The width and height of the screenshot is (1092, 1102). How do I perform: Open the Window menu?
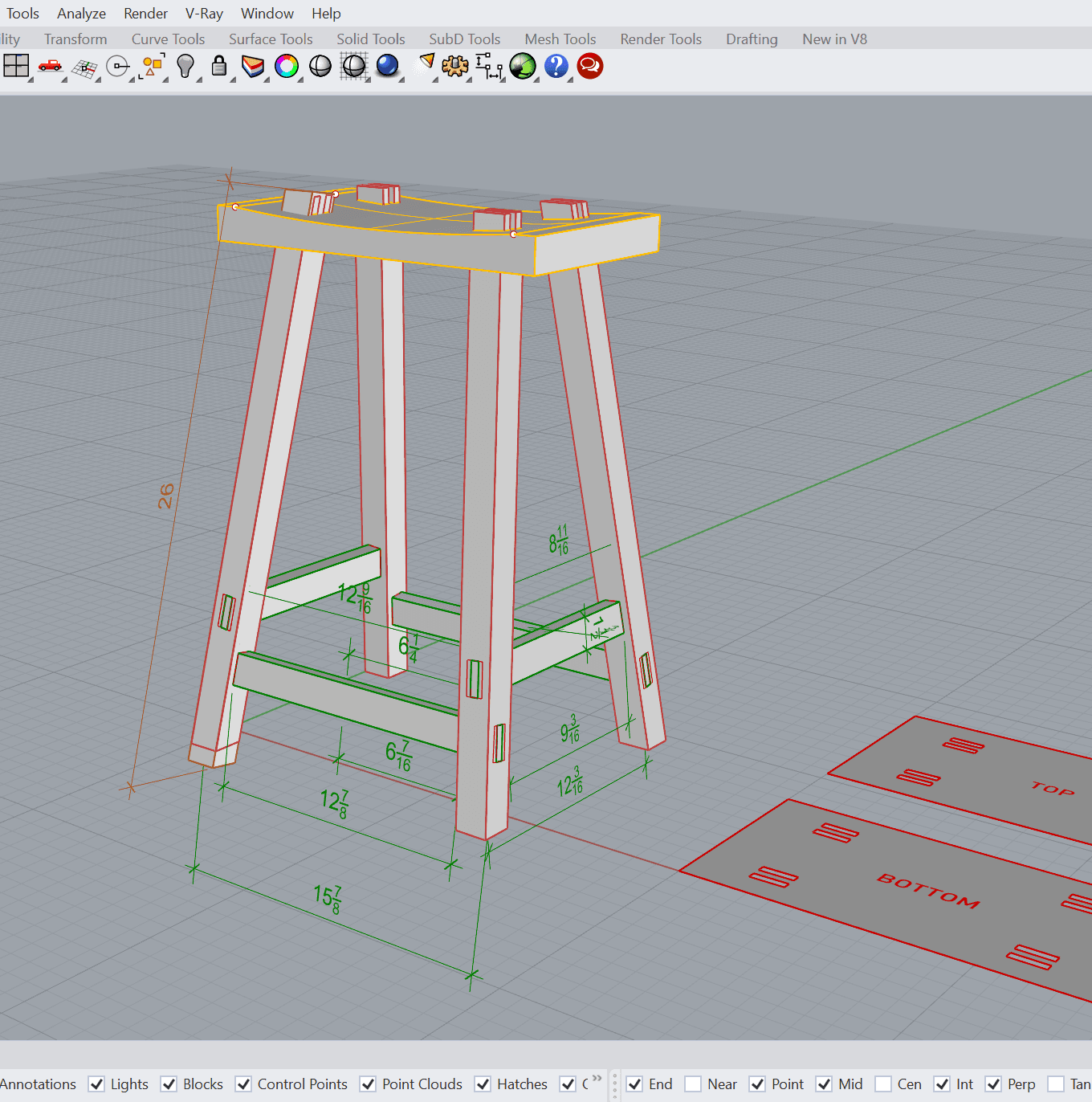tap(267, 14)
